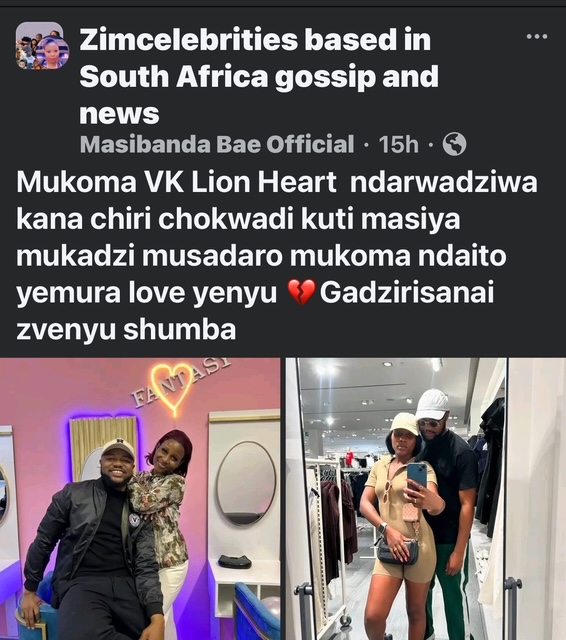The height and width of the screenshot is (640, 566).
Task: Open the 15h timestamp permalink
Action: point(398,144)
